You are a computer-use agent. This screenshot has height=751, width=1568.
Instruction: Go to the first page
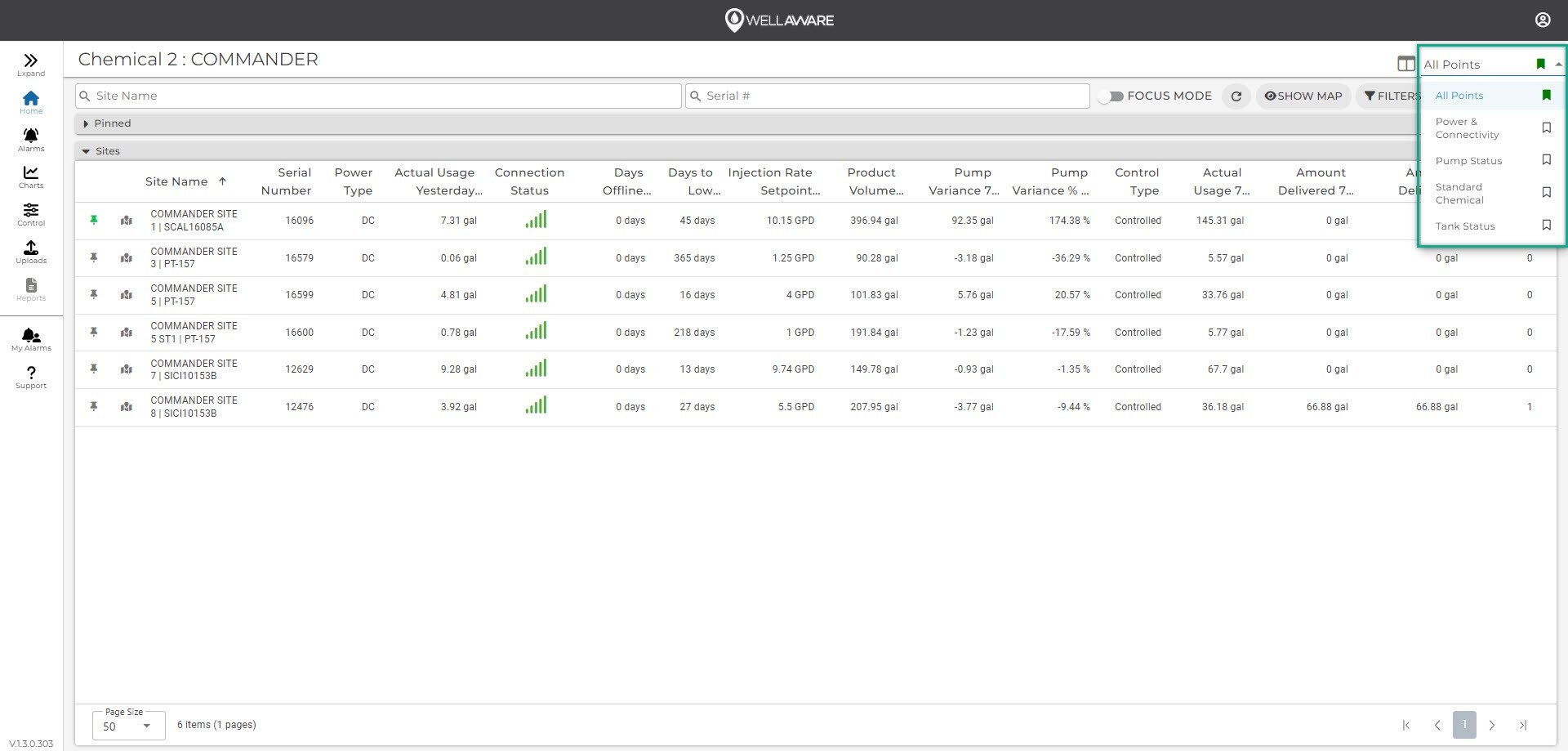1405,725
